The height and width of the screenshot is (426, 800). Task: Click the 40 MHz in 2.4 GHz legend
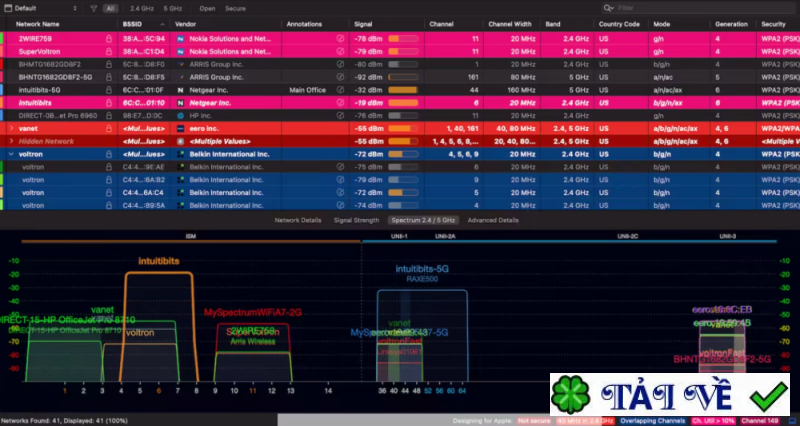[x=585, y=421]
